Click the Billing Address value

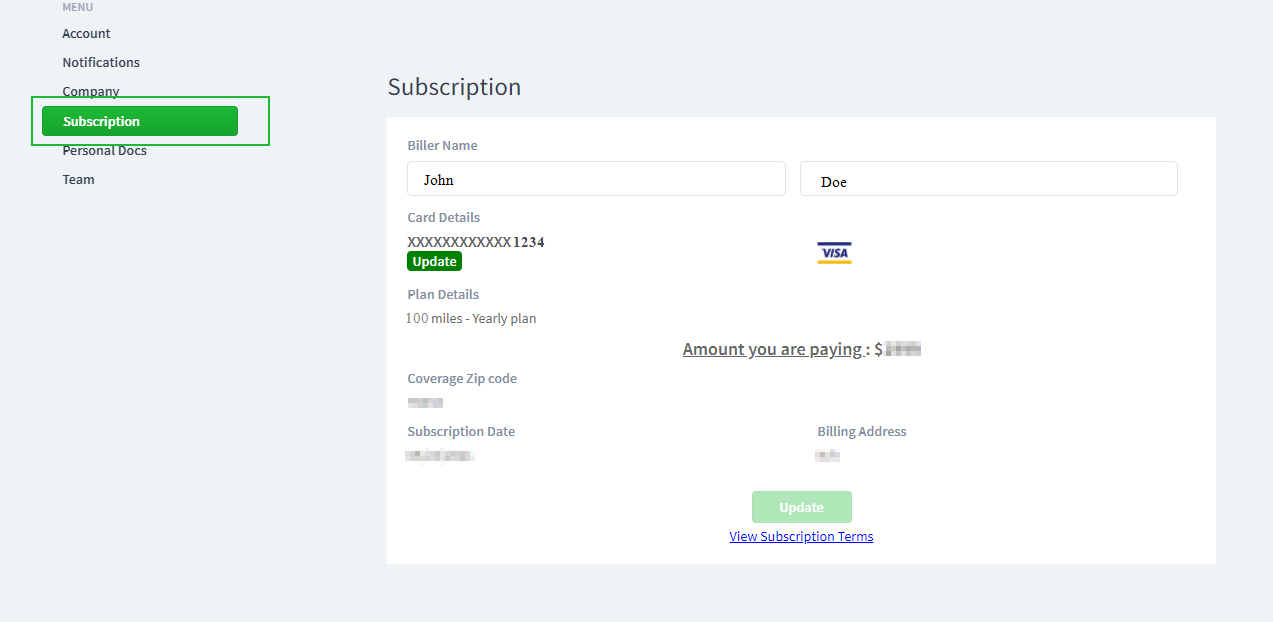coord(828,454)
